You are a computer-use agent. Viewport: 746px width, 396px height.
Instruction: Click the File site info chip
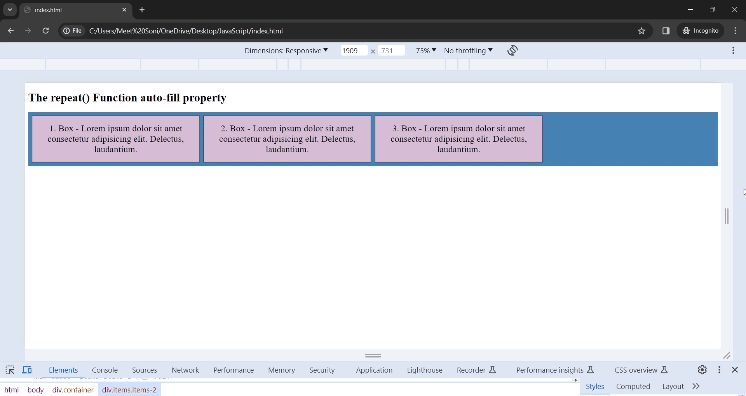pos(72,30)
